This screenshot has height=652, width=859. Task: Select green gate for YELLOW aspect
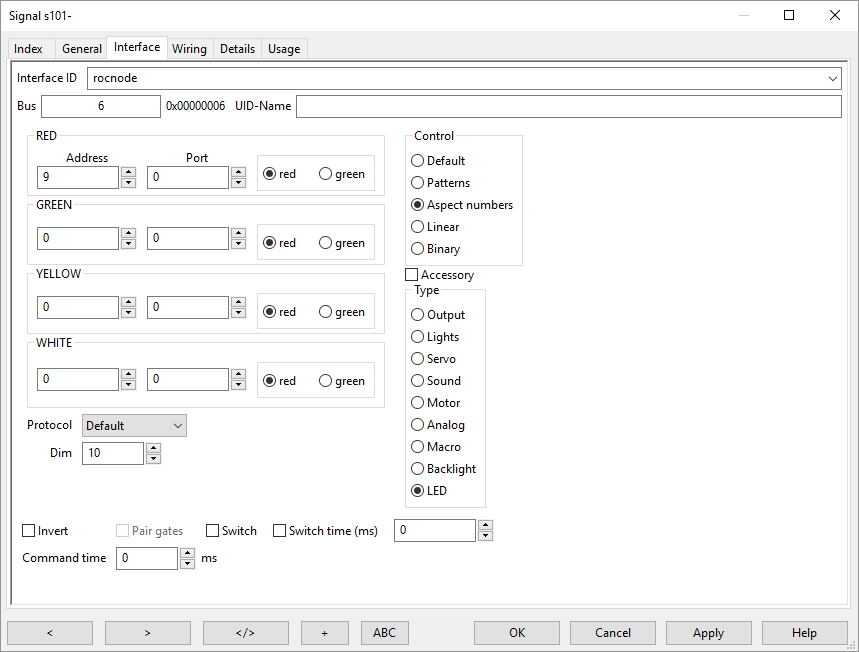pyautogui.click(x=326, y=312)
